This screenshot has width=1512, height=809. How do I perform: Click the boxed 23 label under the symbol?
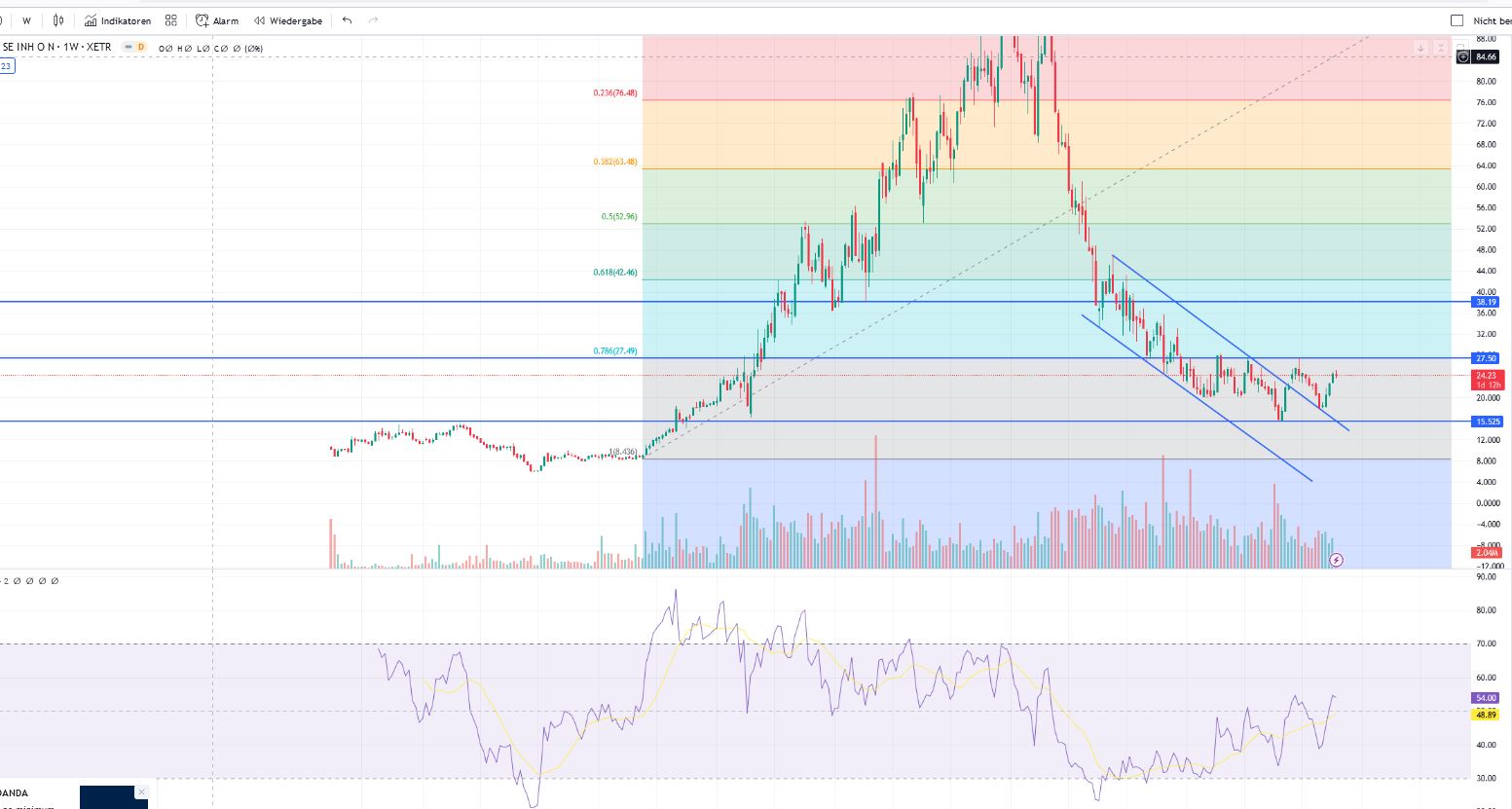point(6,66)
